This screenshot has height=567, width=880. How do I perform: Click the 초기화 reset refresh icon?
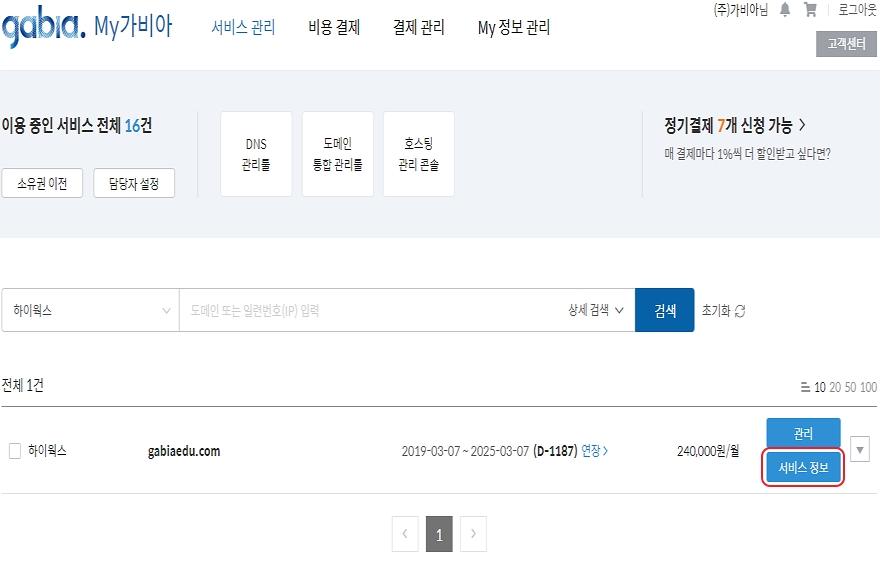pyautogui.click(x=740, y=311)
